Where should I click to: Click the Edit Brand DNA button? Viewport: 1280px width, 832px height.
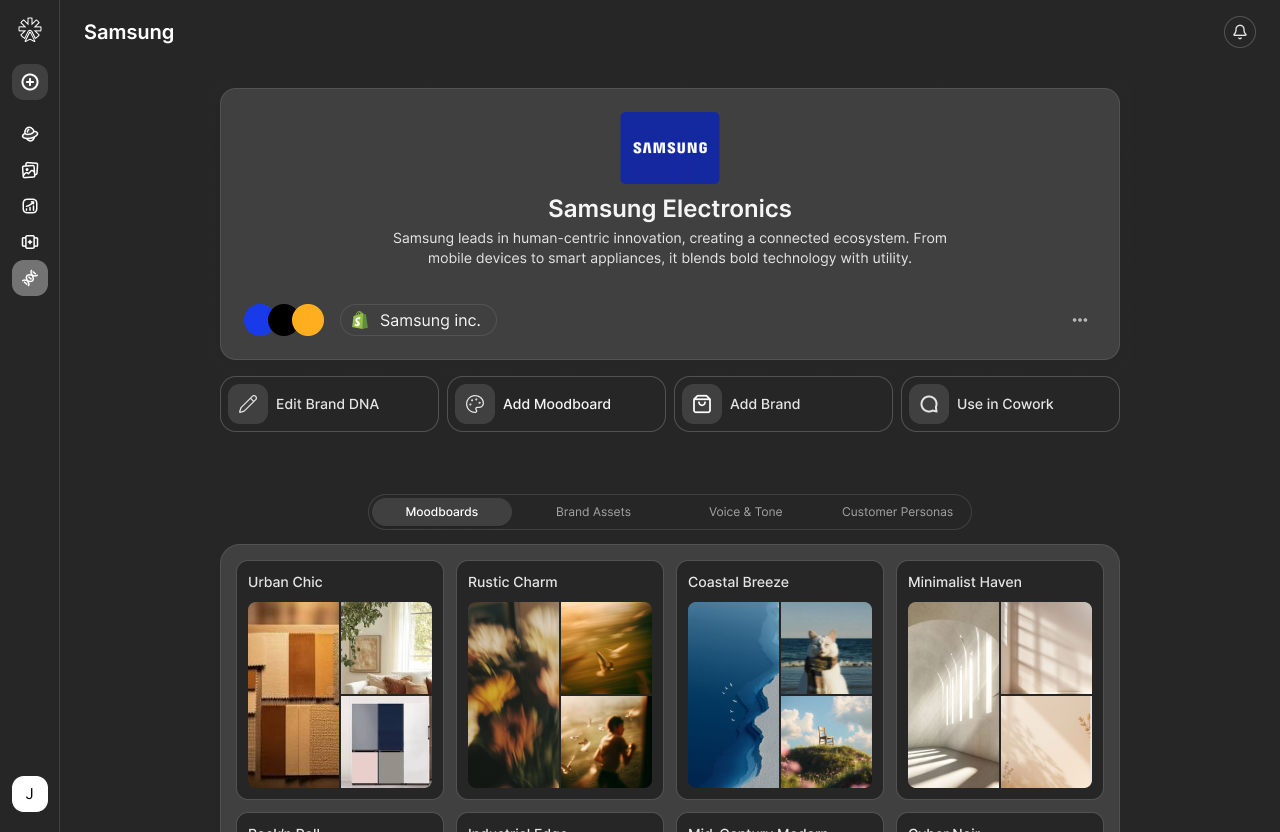[329, 404]
